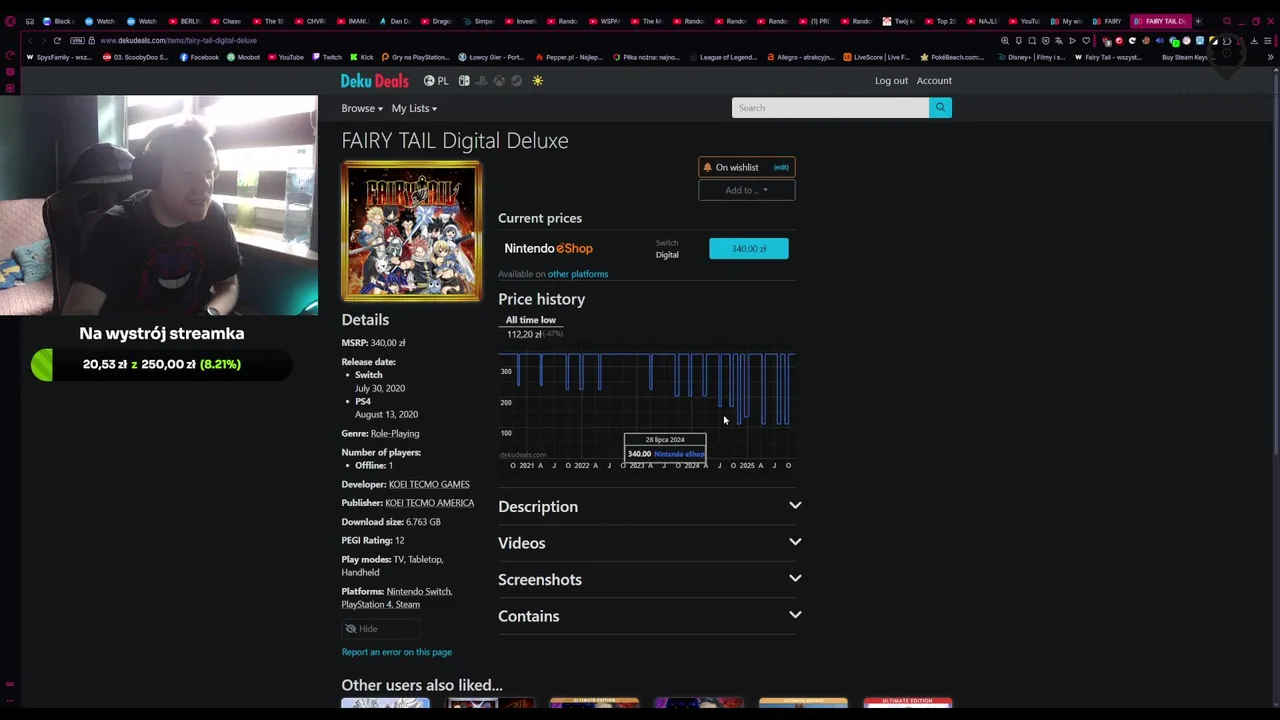
Task: Open the Opera logo main menu
Action: pyautogui.click(x=10, y=21)
